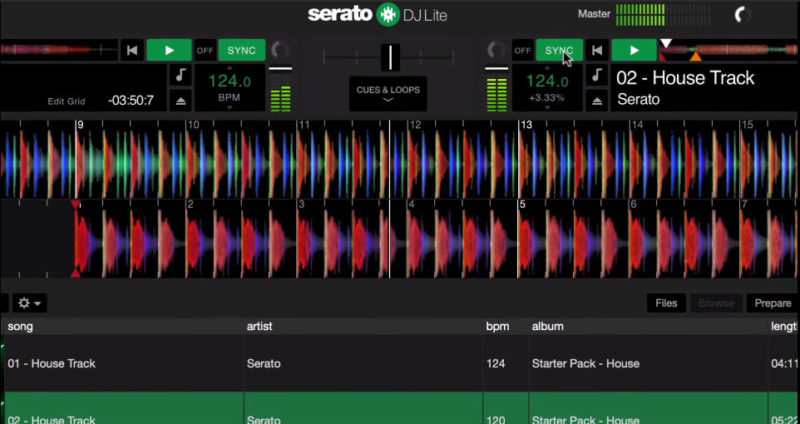Screen dimensions: 800x424
Task: Eject the track from the right deck
Action: pyautogui.click(x=597, y=101)
